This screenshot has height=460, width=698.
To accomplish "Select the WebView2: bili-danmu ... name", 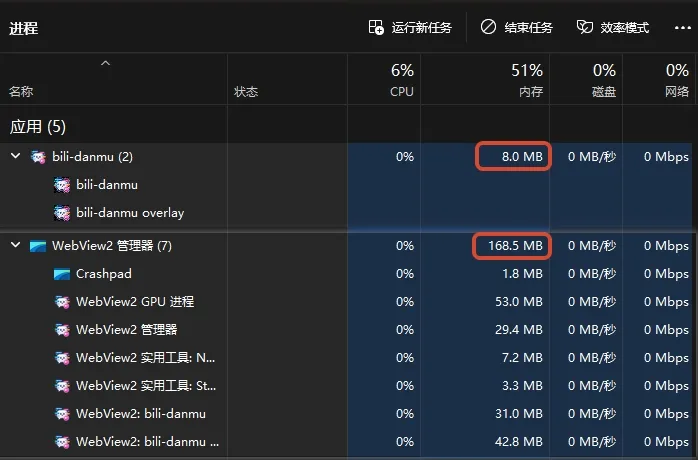I will [x=147, y=442].
